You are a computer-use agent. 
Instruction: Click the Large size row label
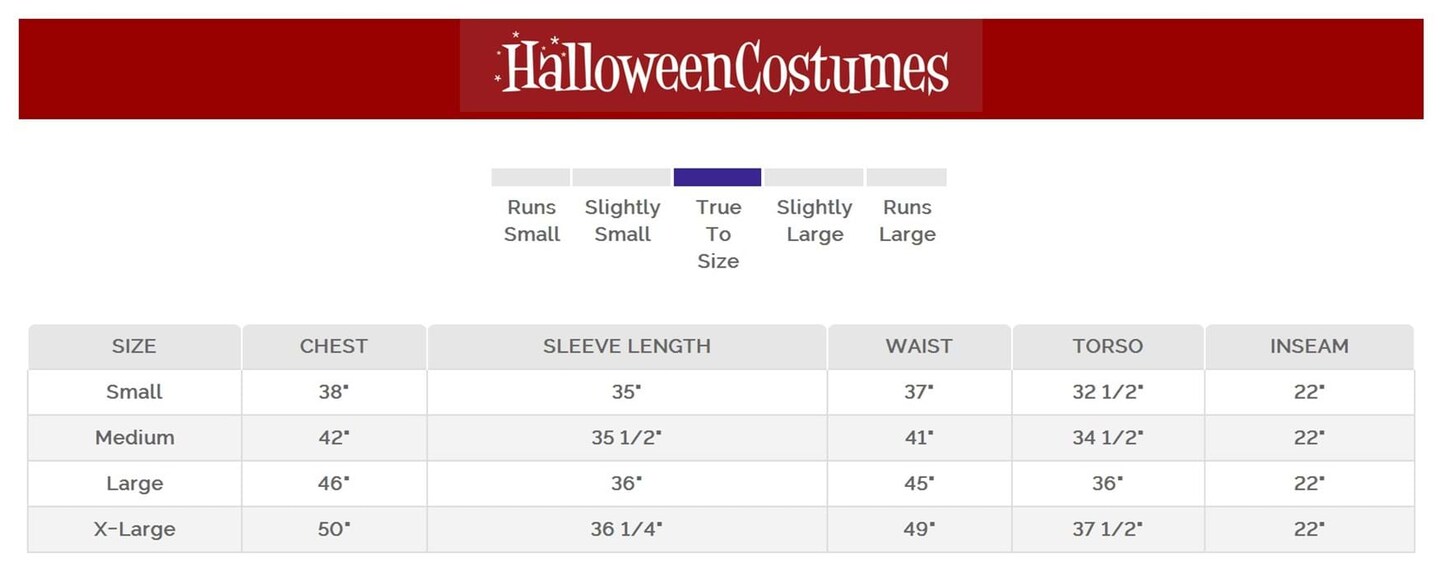pyautogui.click(x=134, y=484)
